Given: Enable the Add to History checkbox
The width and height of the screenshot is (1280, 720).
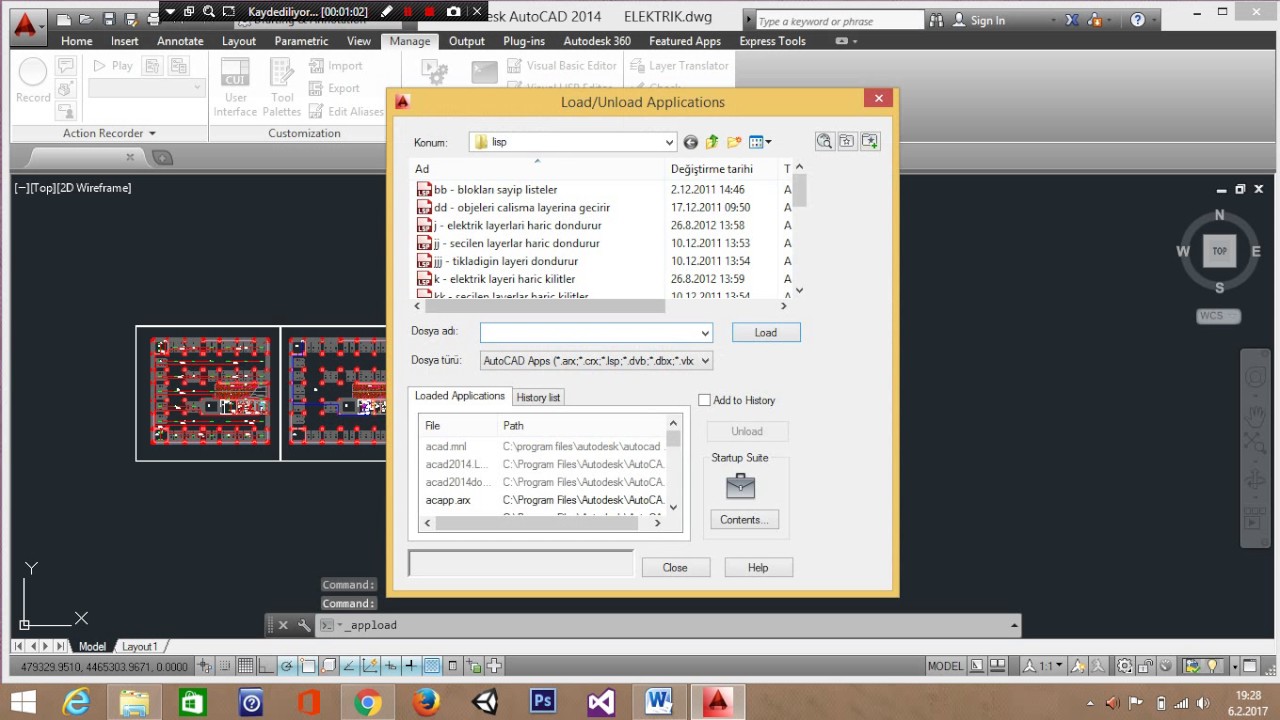Looking at the screenshot, I should coord(704,400).
